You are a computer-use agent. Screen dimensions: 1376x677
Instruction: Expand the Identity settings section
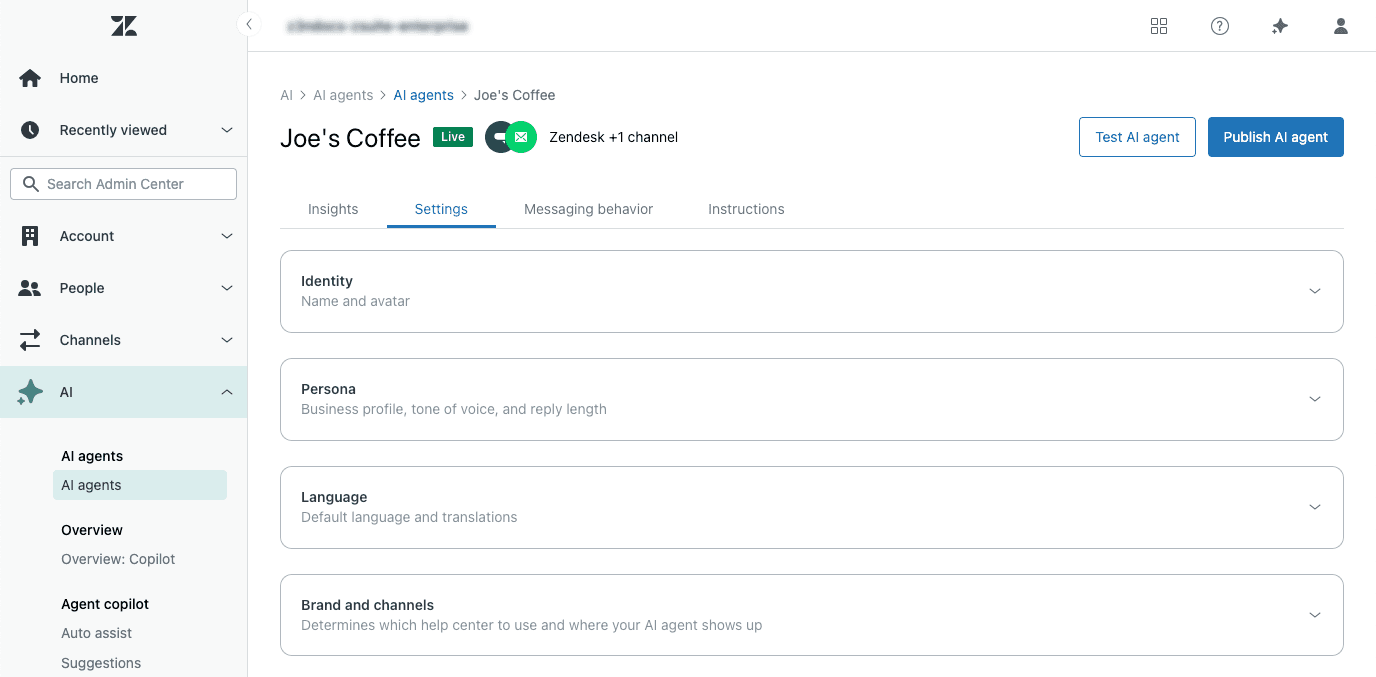click(x=1315, y=291)
